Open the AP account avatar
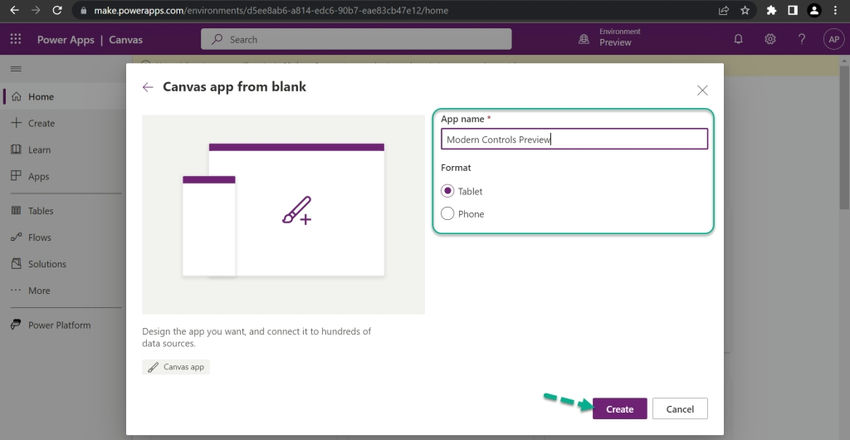850x440 pixels. (833, 39)
